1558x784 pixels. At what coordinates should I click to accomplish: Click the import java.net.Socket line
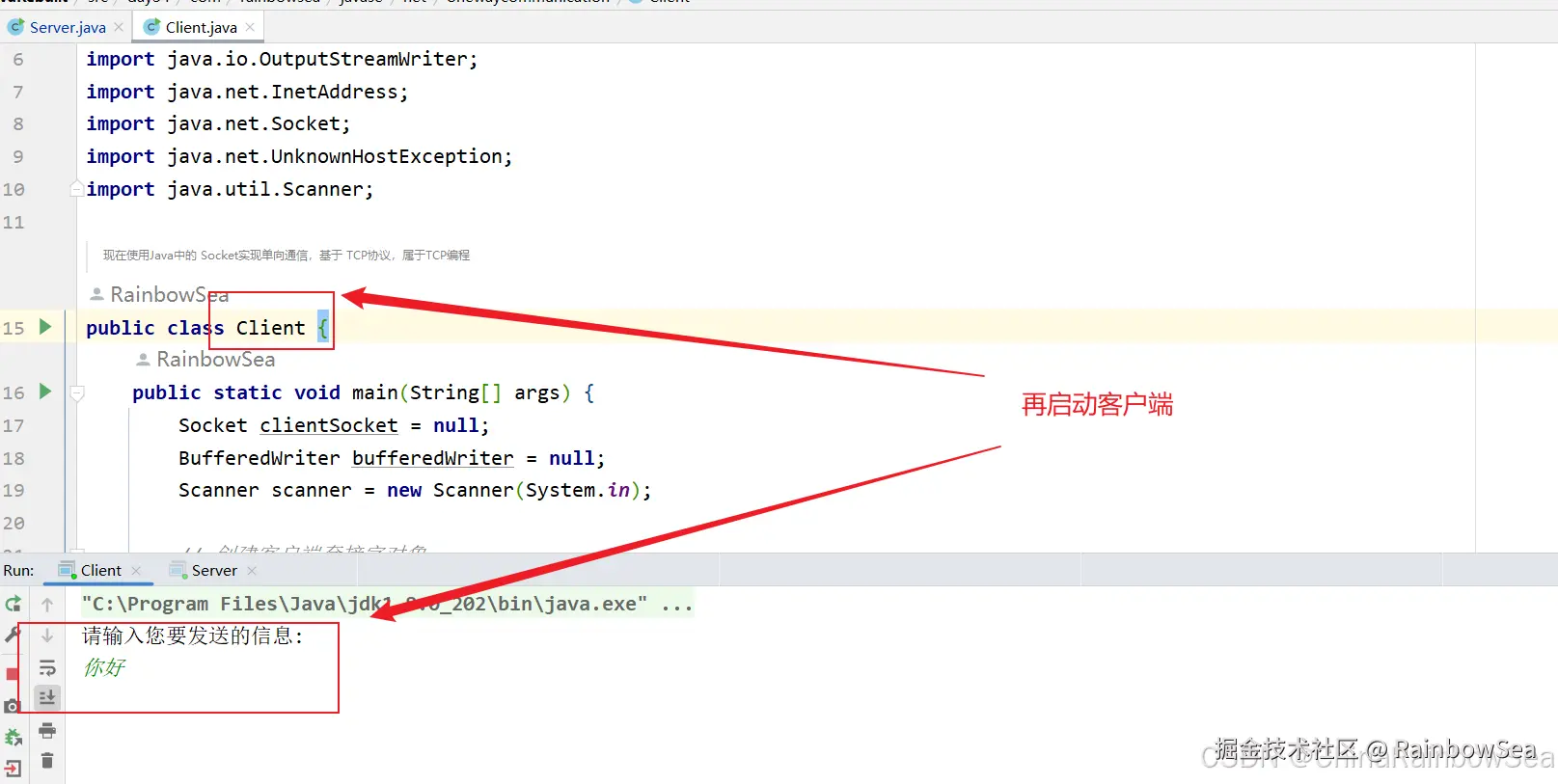pyautogui.click(x=218, y=123)
